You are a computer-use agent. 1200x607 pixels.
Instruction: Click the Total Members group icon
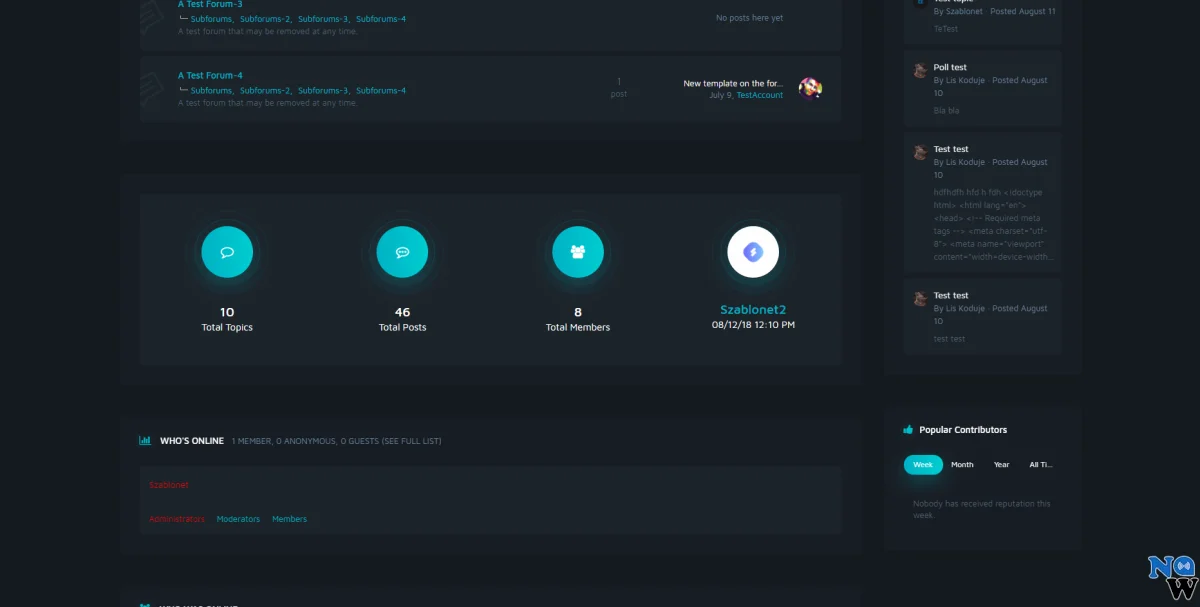point(578,252)
